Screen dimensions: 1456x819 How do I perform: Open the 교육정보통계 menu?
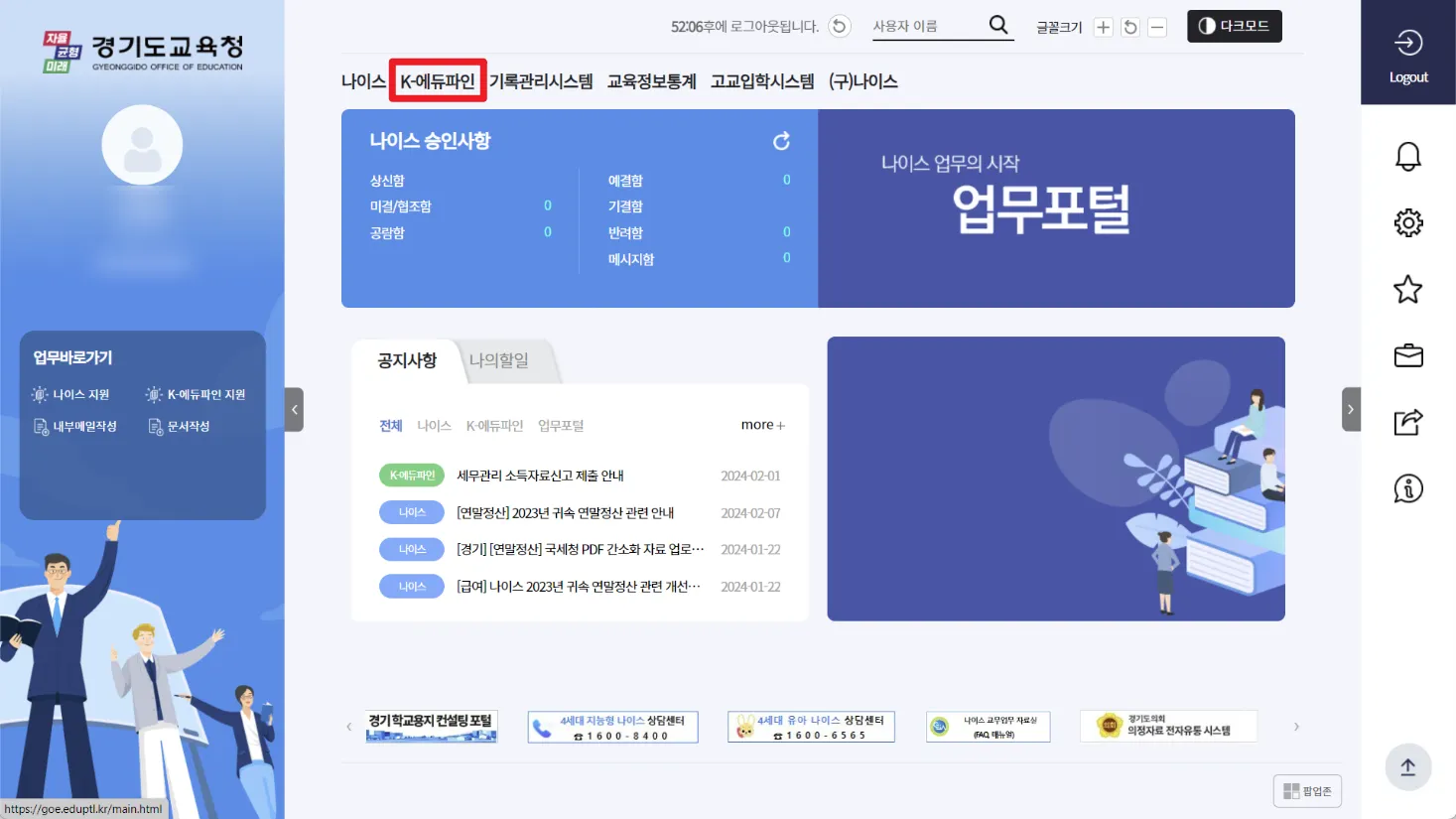pyautogui.click(x=652, y=81)
